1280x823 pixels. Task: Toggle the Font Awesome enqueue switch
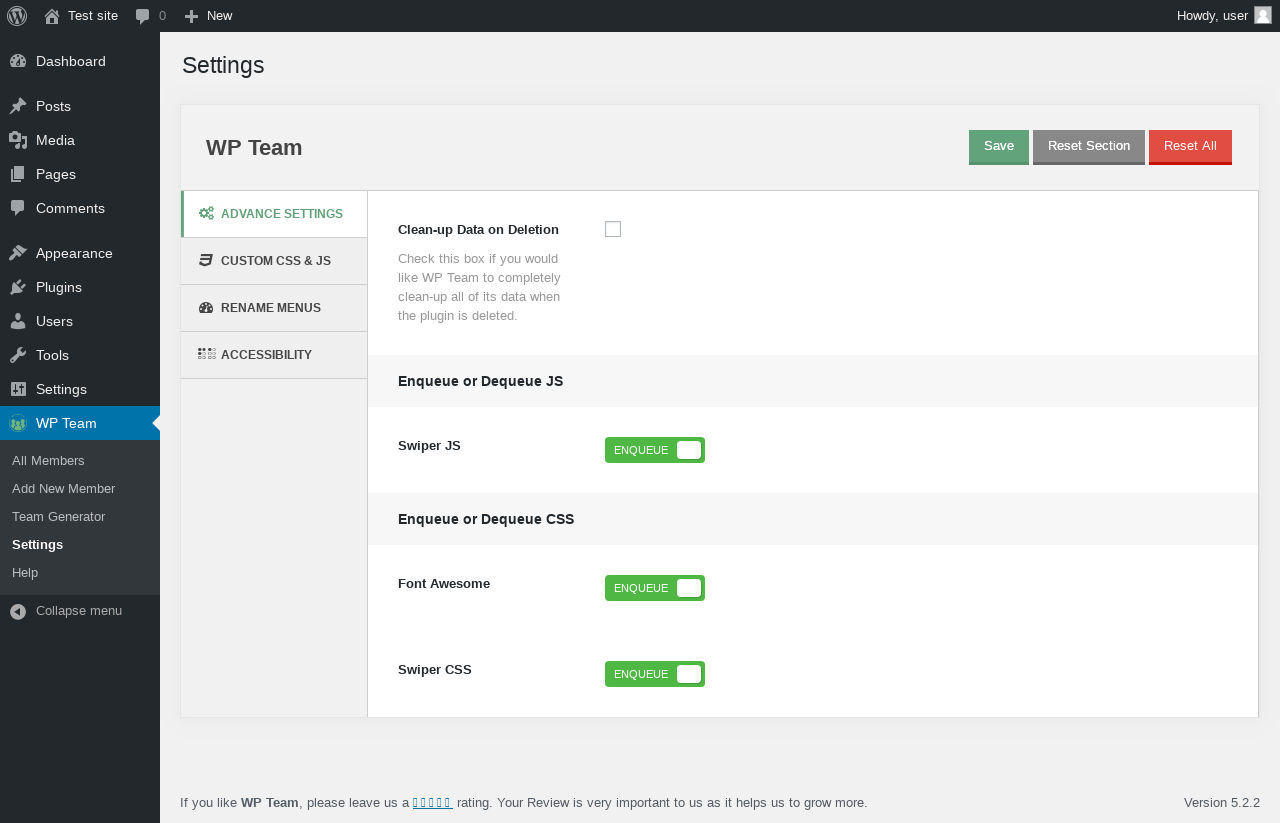coord(655,588)
